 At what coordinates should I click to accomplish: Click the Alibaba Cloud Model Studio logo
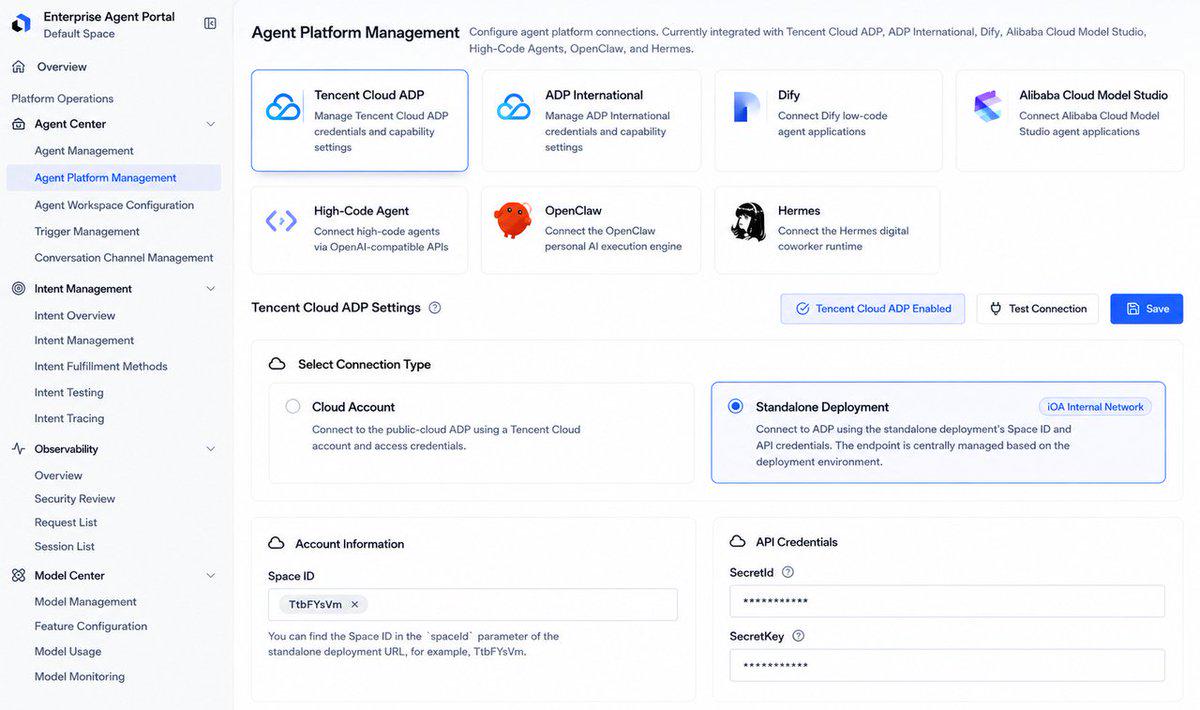pos(988,106)
